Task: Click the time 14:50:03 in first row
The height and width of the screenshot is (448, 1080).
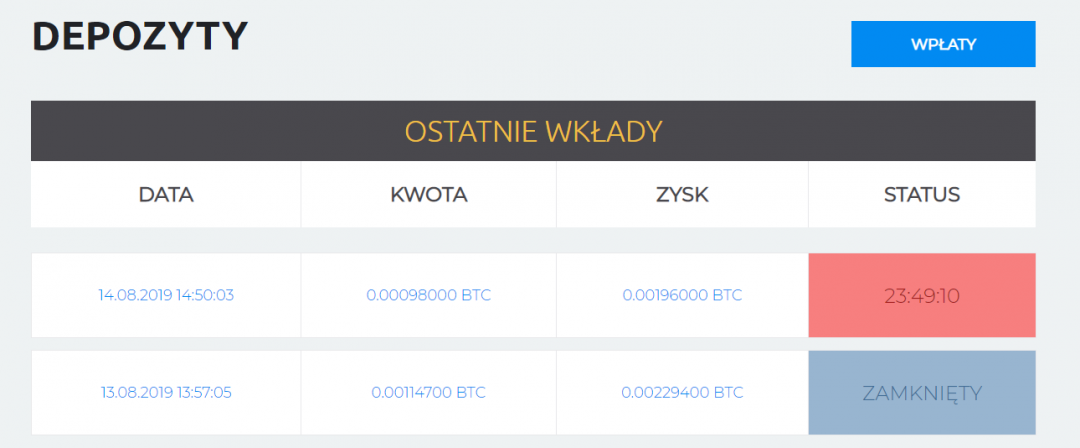Action: click(x=205, y=295)
